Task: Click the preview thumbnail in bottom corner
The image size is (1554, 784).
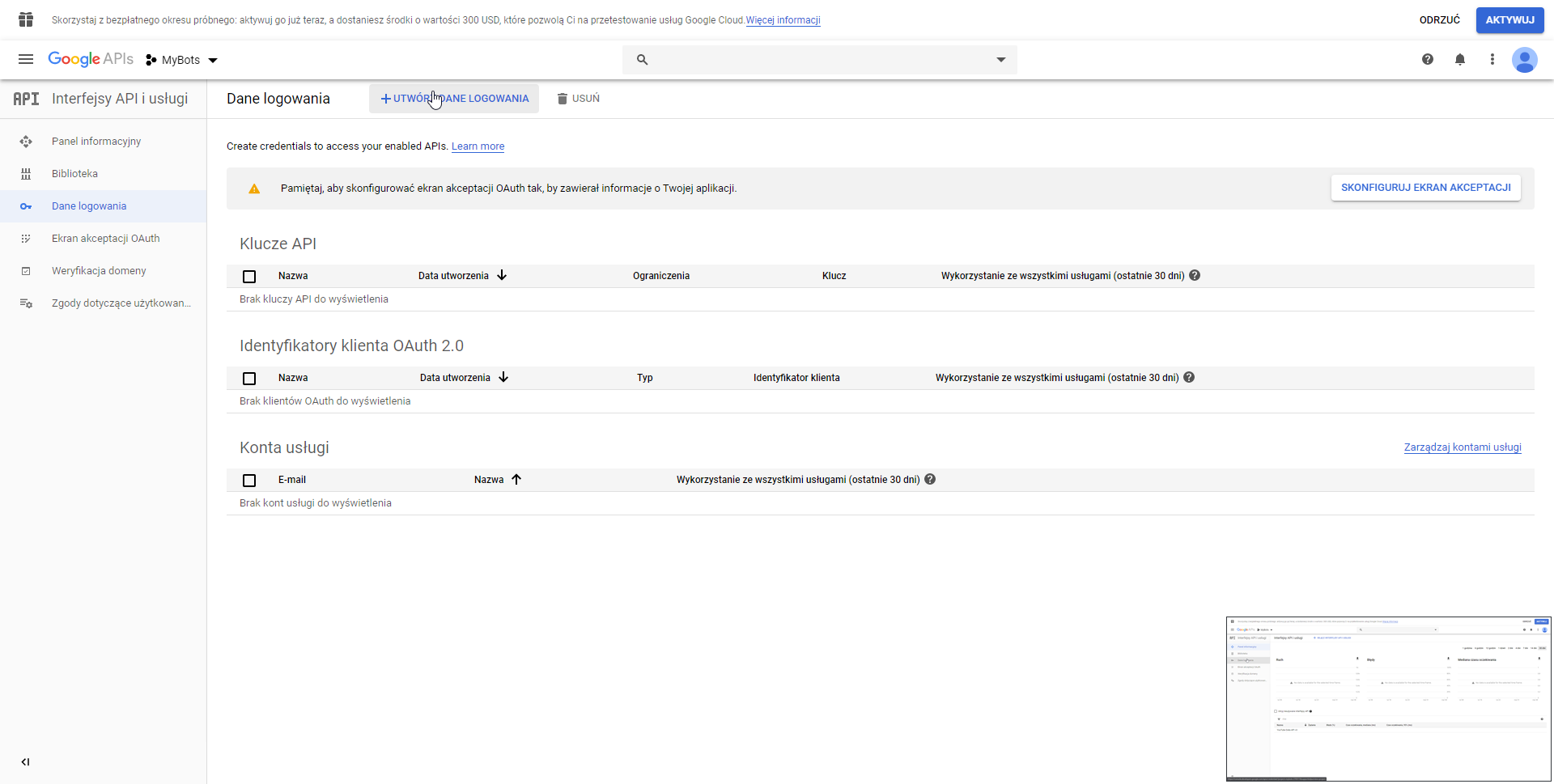Action: pyautogui.click(x=1388, y=699)
